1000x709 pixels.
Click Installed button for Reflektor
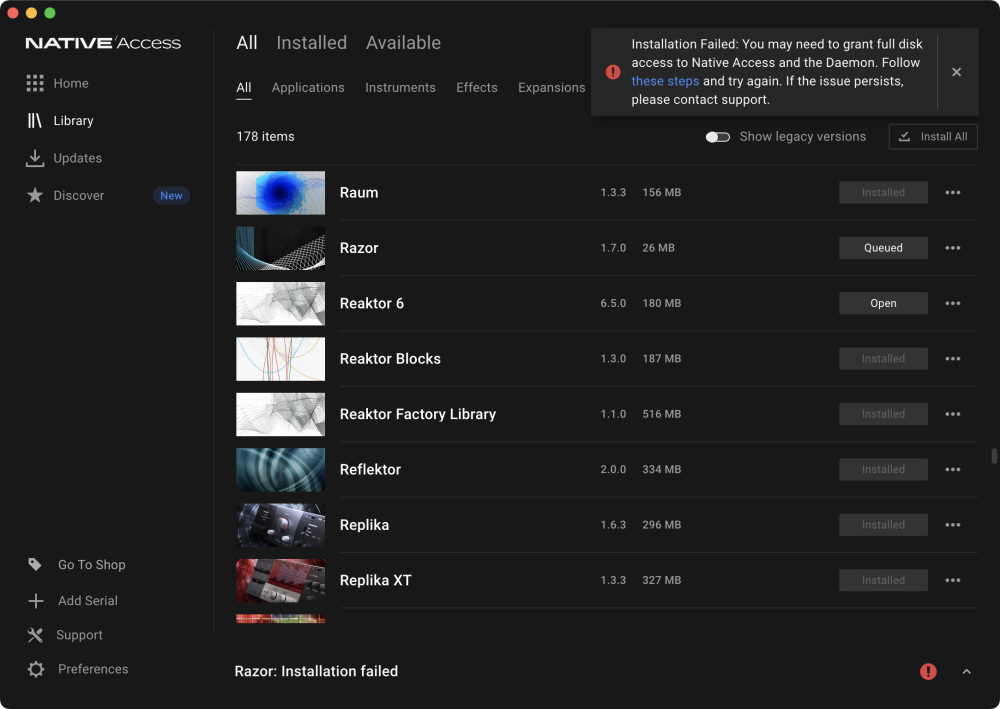point(883,470)
